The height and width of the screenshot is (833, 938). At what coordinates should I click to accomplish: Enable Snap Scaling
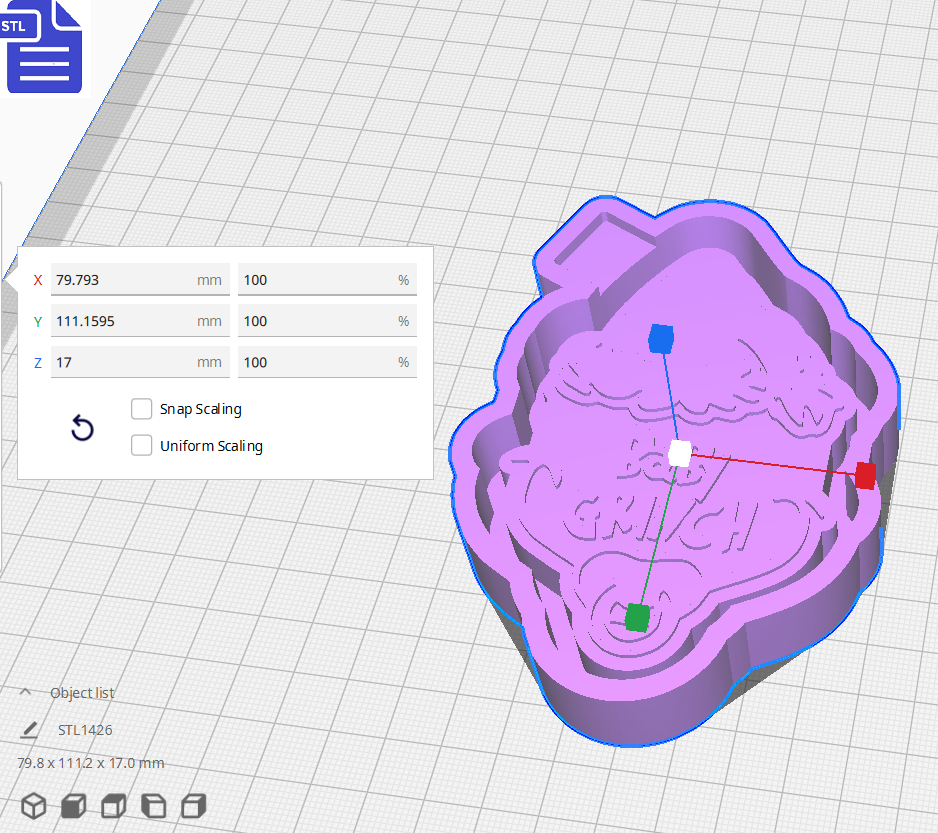[141, 408]
